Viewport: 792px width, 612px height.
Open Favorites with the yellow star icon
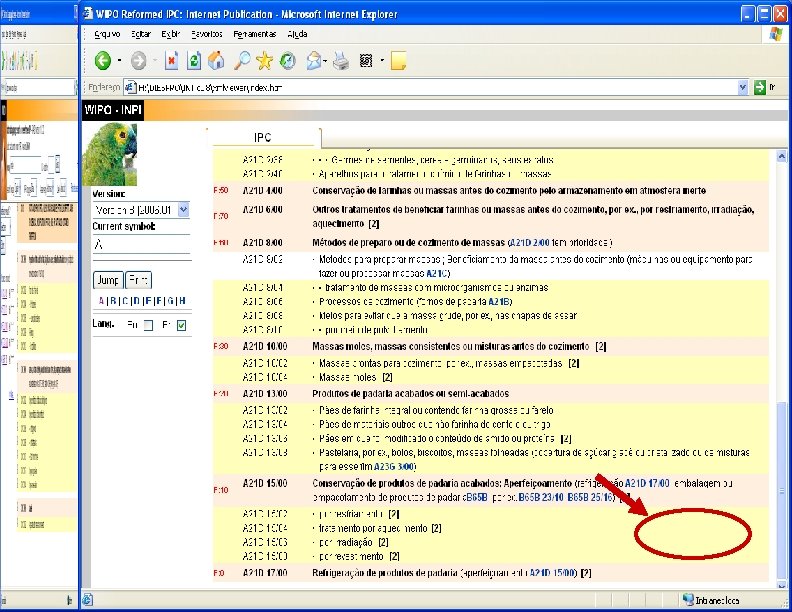click(264, 61)
